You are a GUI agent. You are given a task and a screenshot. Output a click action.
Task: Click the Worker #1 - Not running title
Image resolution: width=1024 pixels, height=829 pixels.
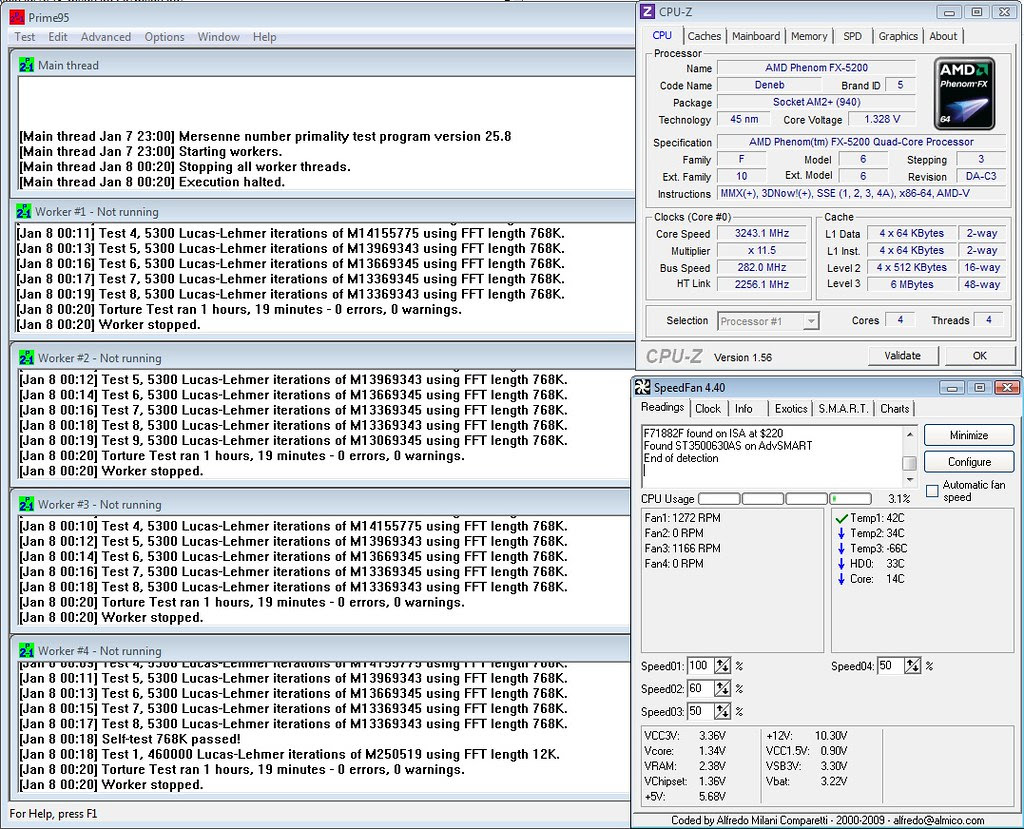tap(97, 212)
